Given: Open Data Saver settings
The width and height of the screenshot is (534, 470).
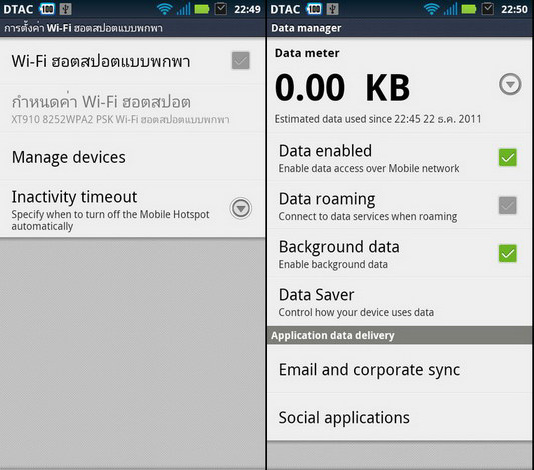Looking at the screenshot, I should pos(399,302).
